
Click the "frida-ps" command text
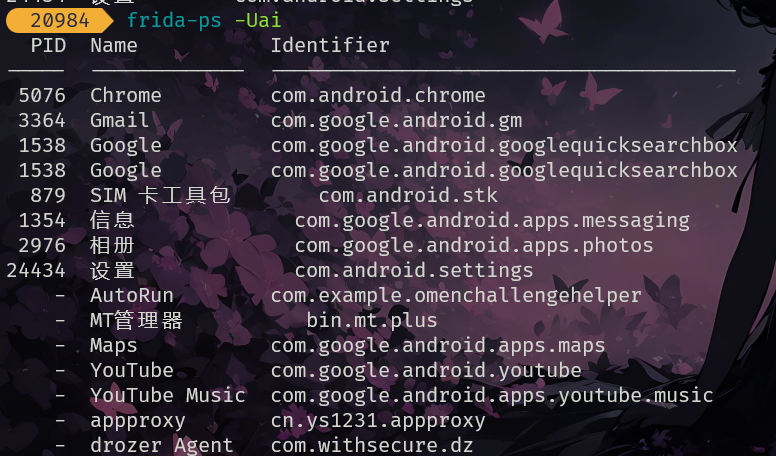point(174,21)
